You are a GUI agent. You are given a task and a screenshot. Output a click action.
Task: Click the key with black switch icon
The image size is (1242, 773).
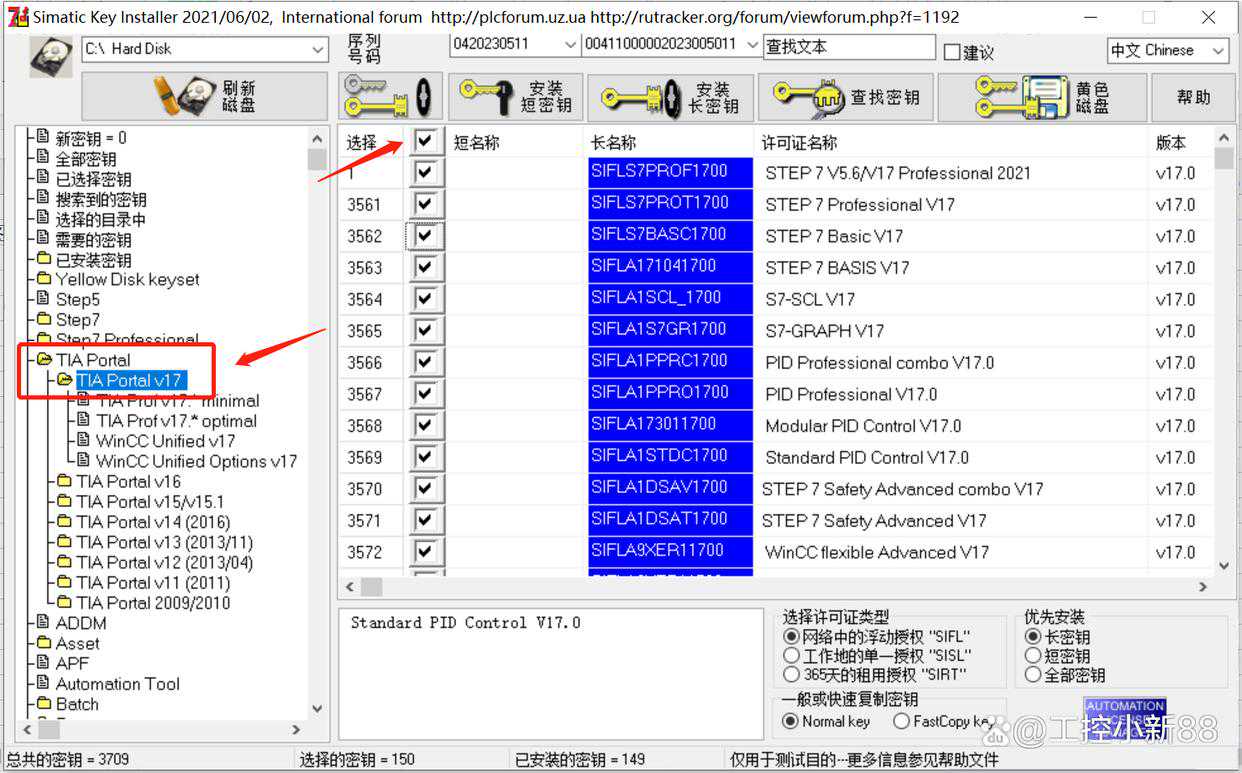click(390, 97)
